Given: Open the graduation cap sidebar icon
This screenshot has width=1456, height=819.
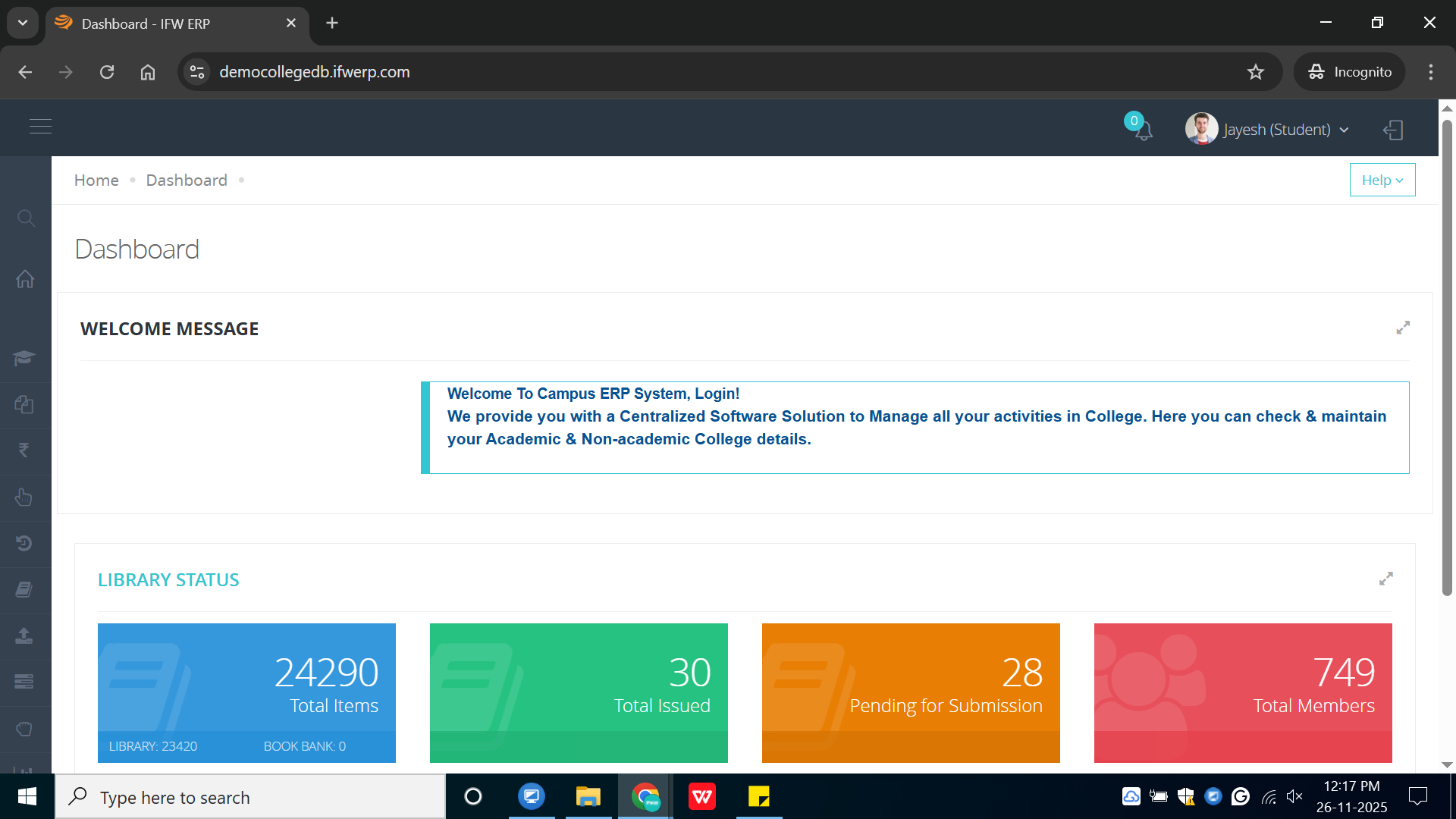Looking at the screenshot, I should click(x=24, y=358).
